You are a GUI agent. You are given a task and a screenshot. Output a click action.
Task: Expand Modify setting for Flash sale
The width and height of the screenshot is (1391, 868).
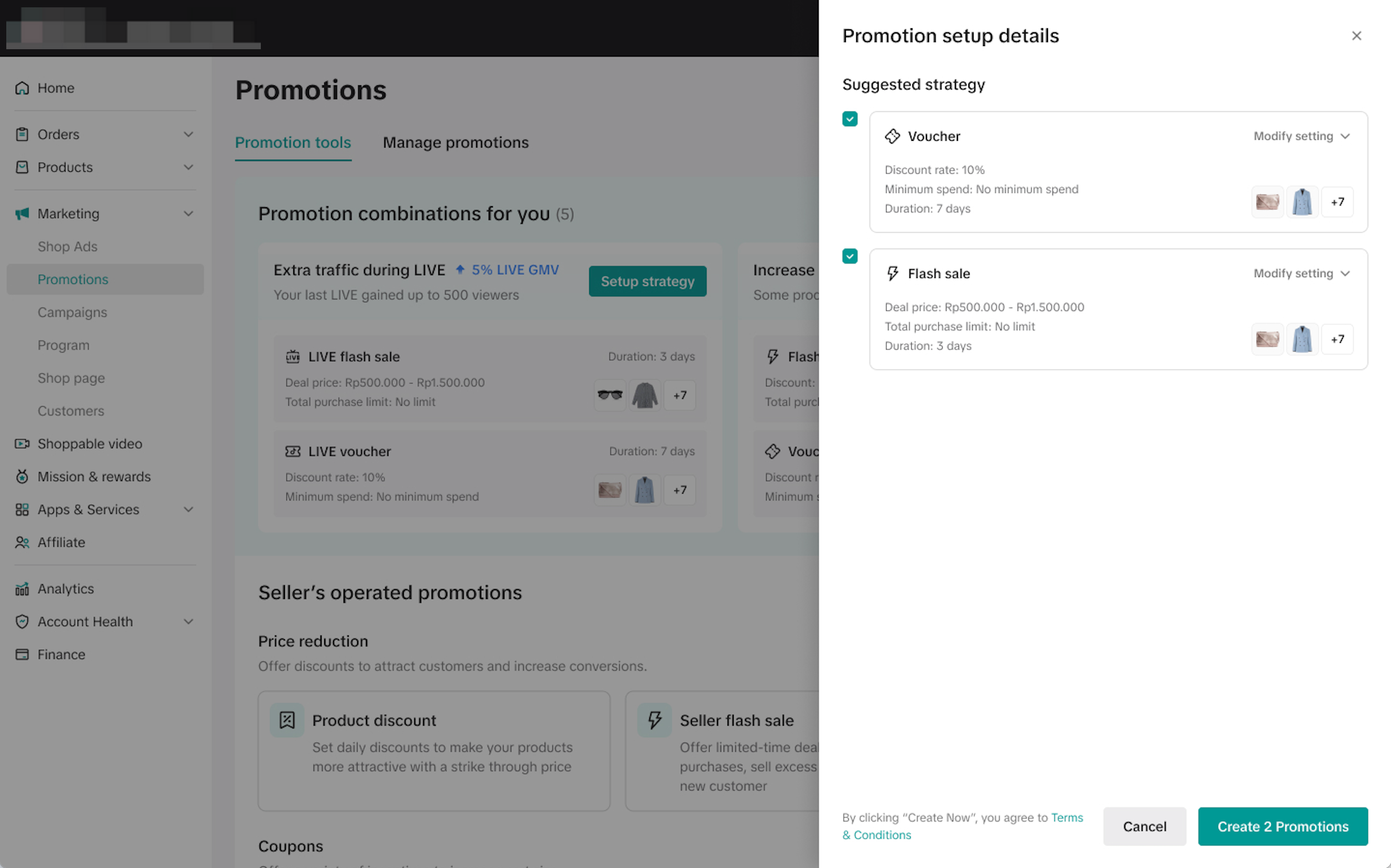(1301, 273)
